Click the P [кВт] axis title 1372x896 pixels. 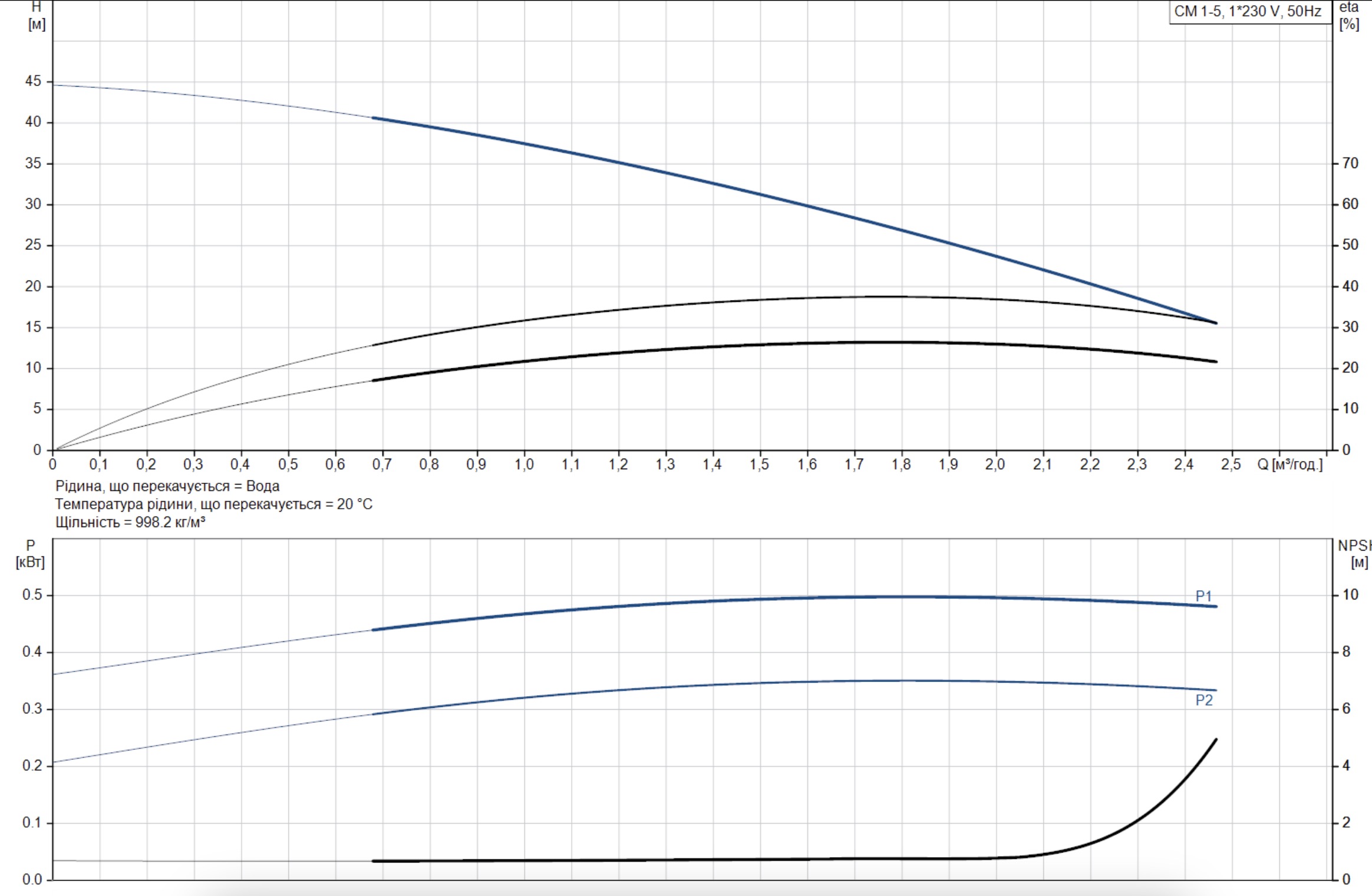[30, 554]
